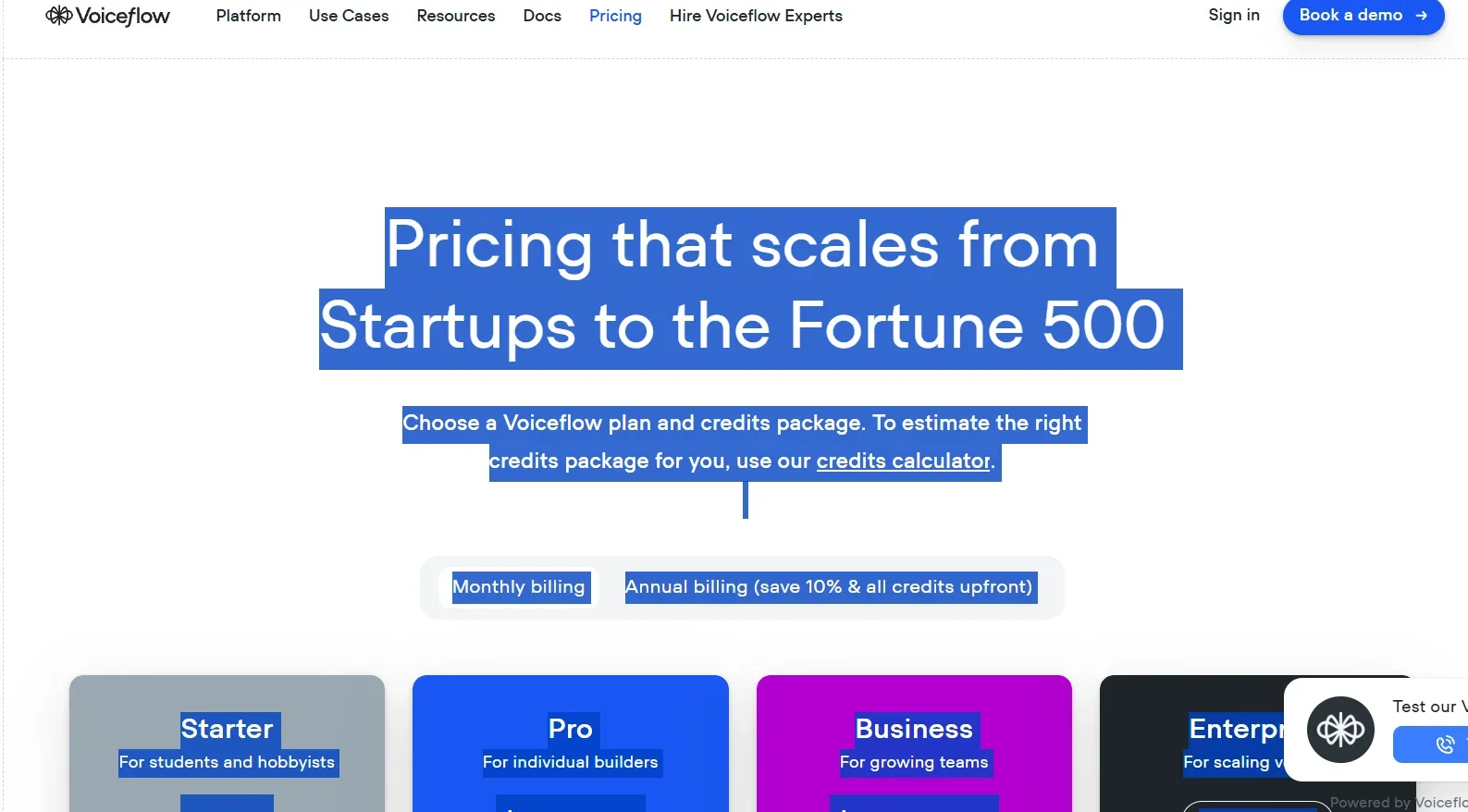Open the credits calculator link
This screenshot has height=812, width=1468.
pos(903,461)
